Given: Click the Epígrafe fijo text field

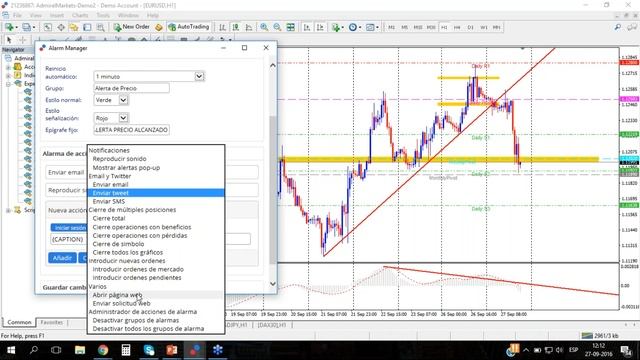Looking at the screenshot, I should tap(131, 130).
